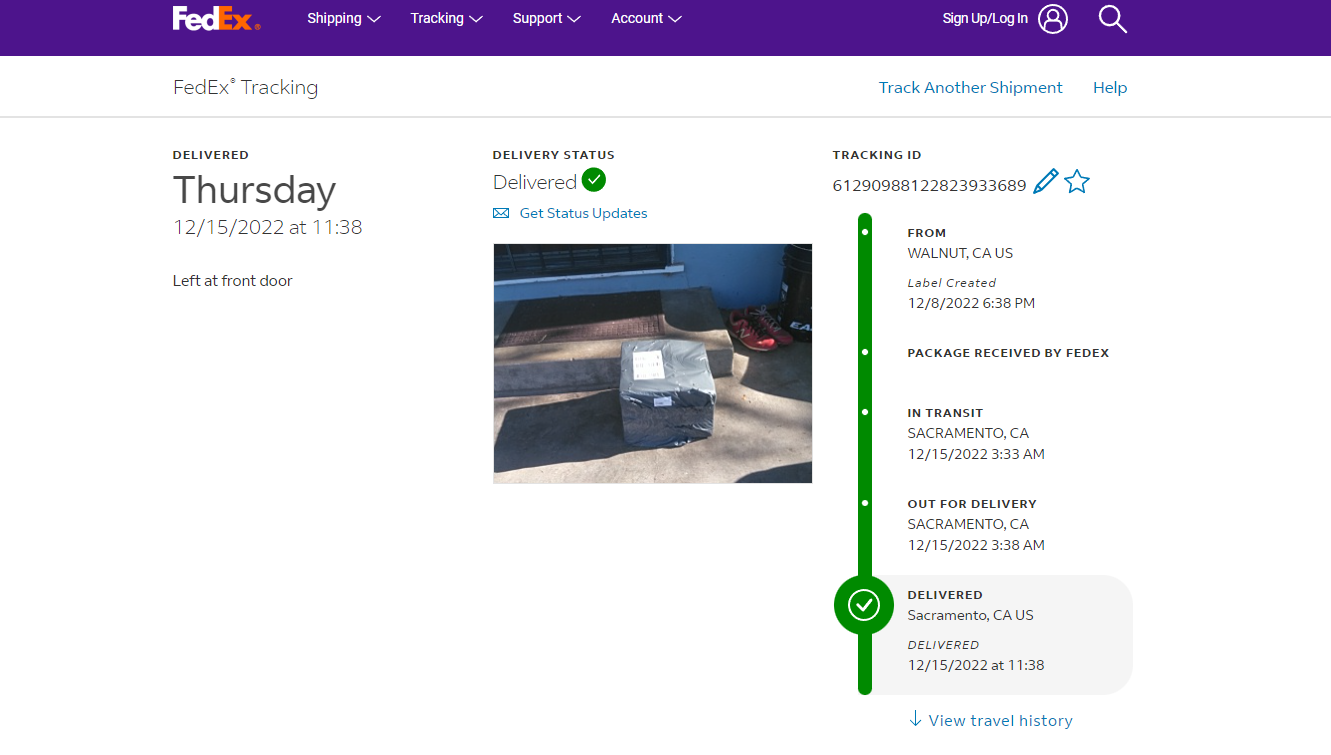Click the large delivered checkmark on timeline
Image resolution: width=1331 pixels, height=755 pixels.
(864, 605)
